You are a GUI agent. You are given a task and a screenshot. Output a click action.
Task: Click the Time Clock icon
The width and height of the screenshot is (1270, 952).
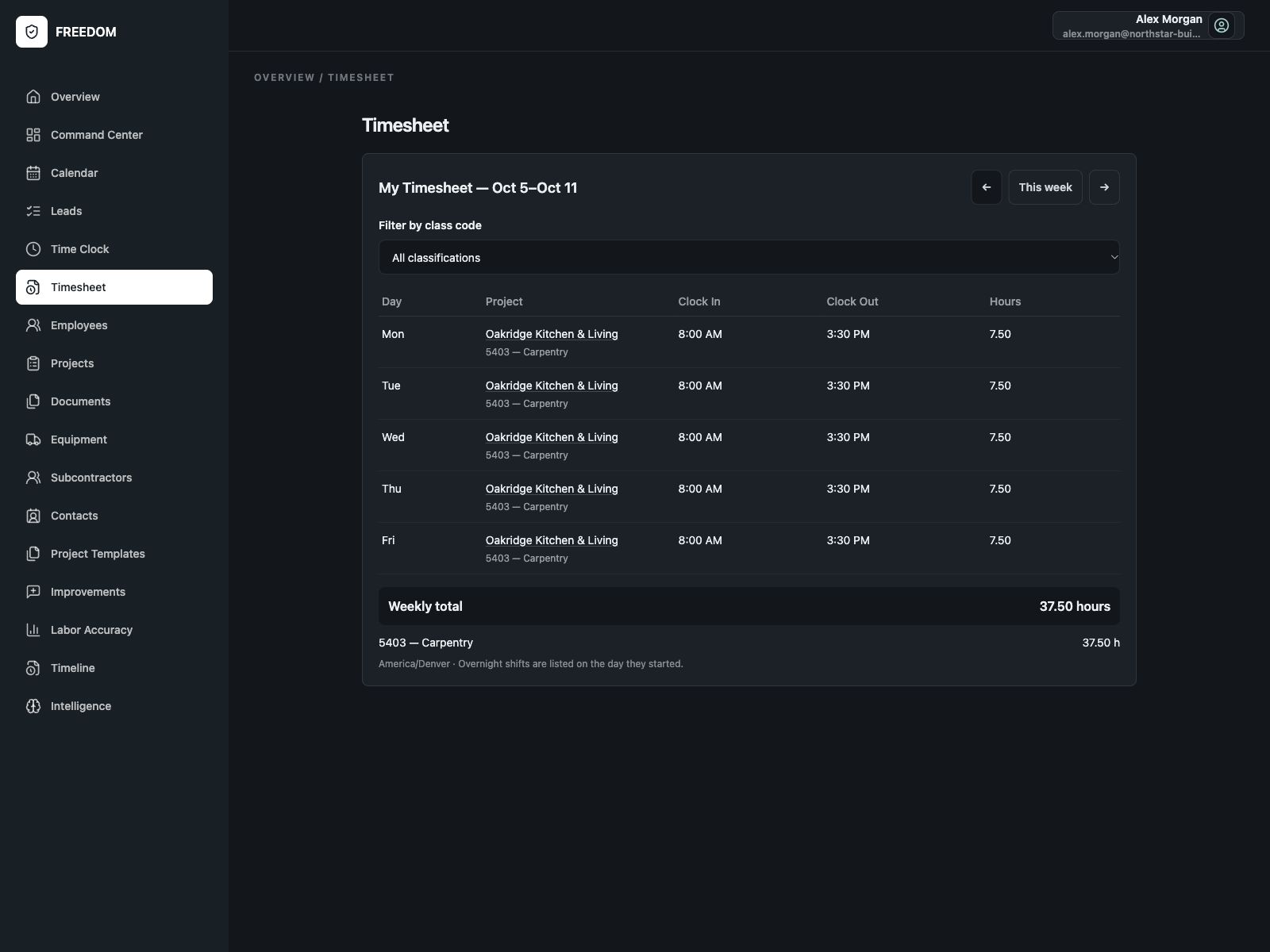click(x=33, y=249)
